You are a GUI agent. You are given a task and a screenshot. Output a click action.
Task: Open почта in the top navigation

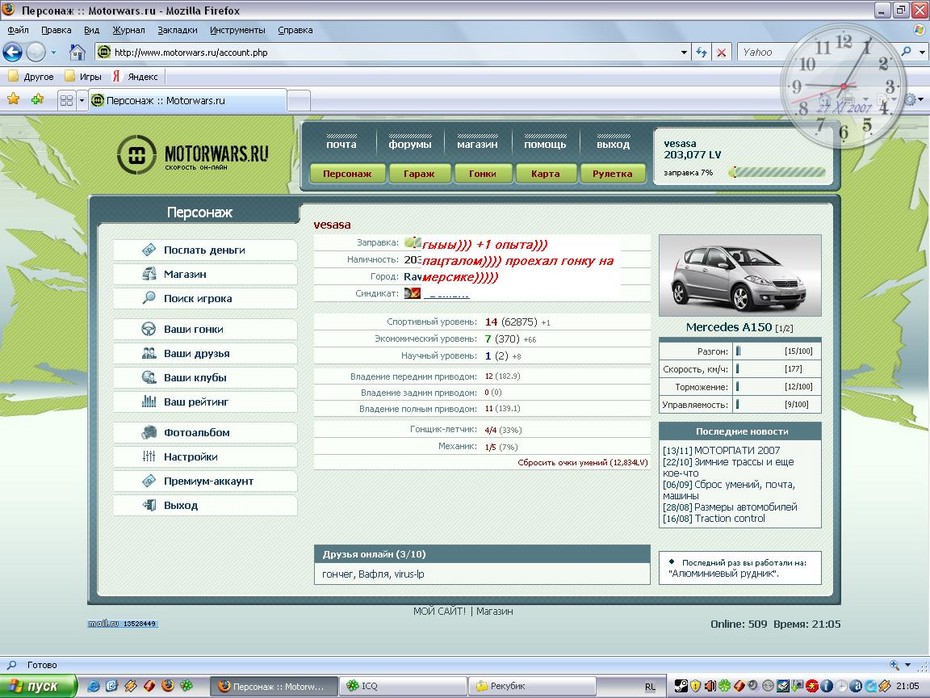[341, 144]
